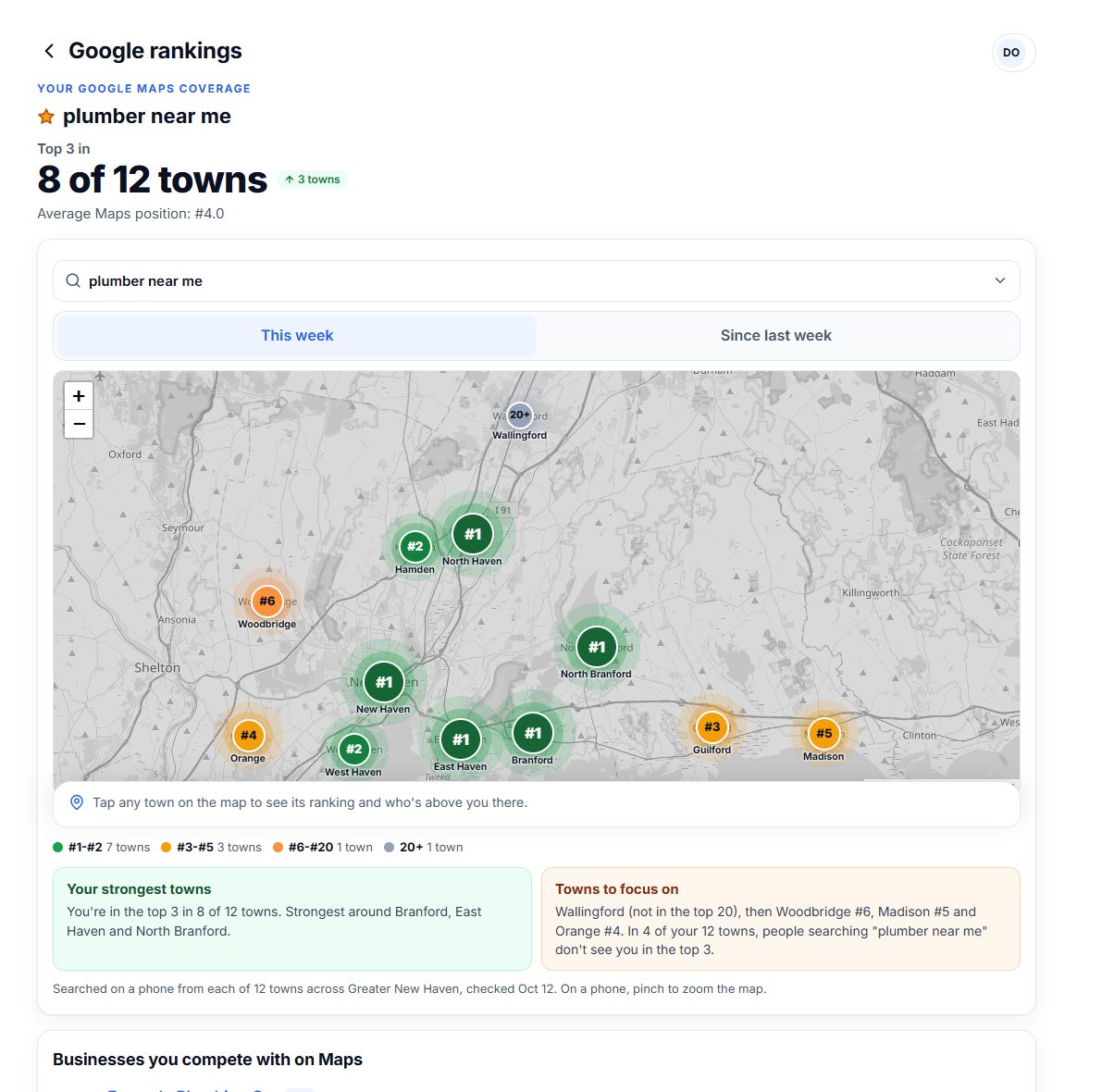
Task: Click the Cockaponset State Forest map label
Action: (972, 549)
